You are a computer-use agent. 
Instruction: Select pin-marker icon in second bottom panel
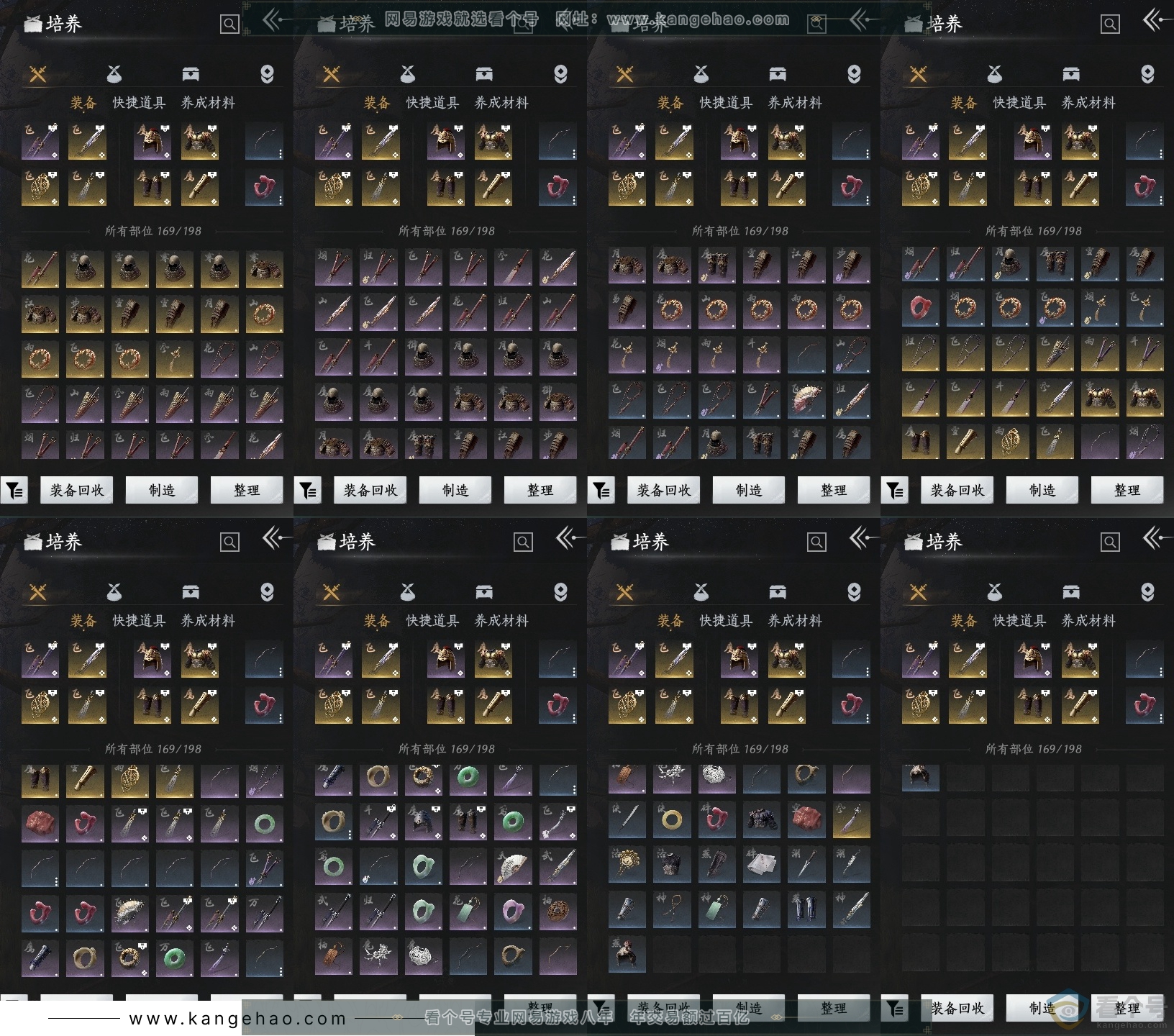pos(560,592)
